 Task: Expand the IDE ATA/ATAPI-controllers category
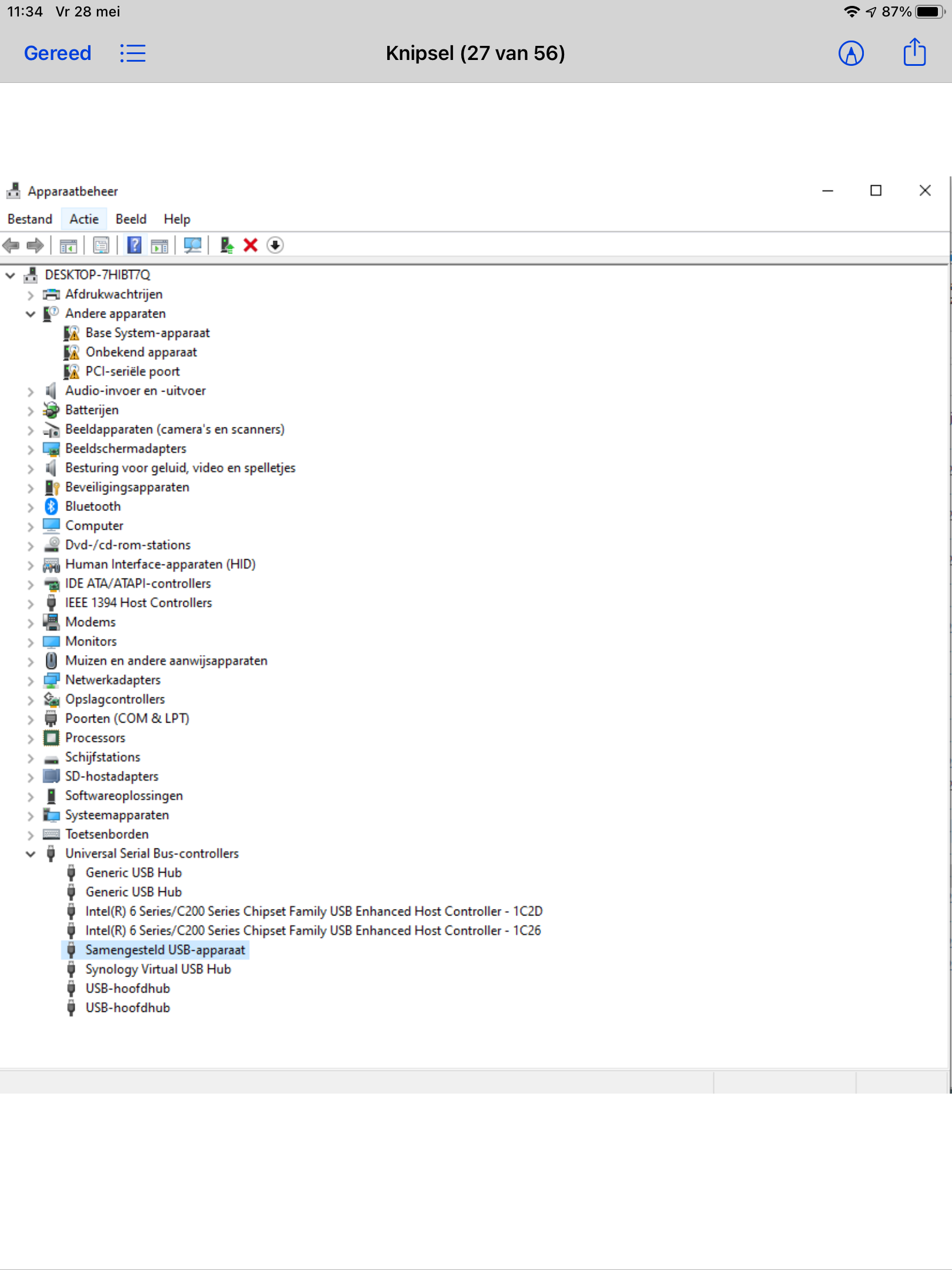click(x=31, y=584)
